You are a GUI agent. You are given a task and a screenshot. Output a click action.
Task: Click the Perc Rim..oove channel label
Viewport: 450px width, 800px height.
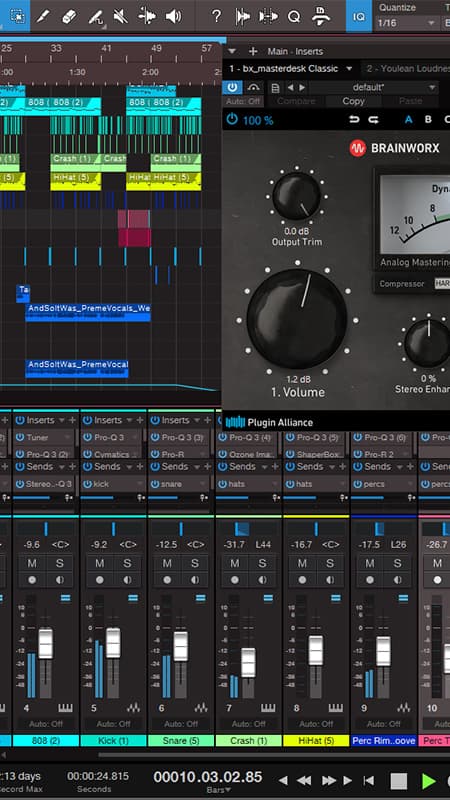coord(383,740)
